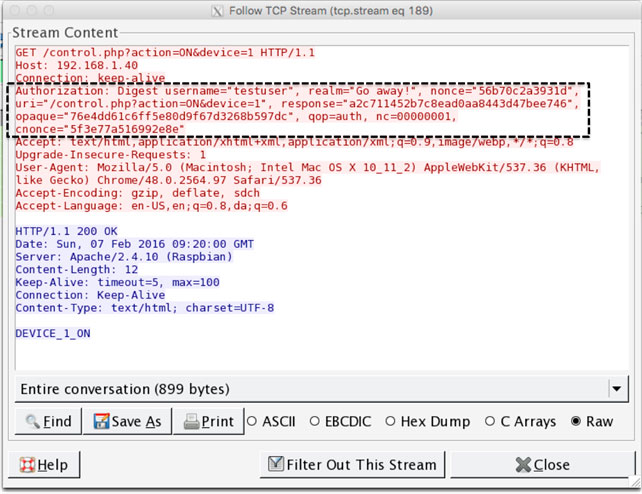Click the Print button
Screen dimensions: 642x494
(208, 421)
